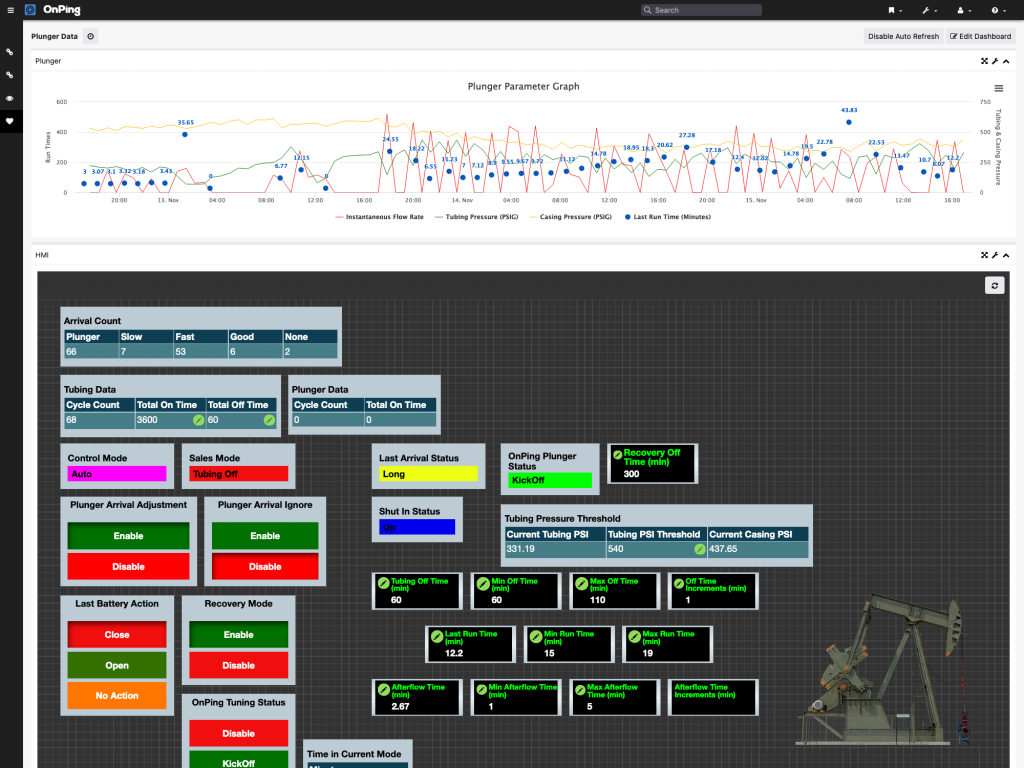The width and height of the screenshot is (1024, 768).
Task: Open the hamburger menu in top bar
Action: coord(10,10)
